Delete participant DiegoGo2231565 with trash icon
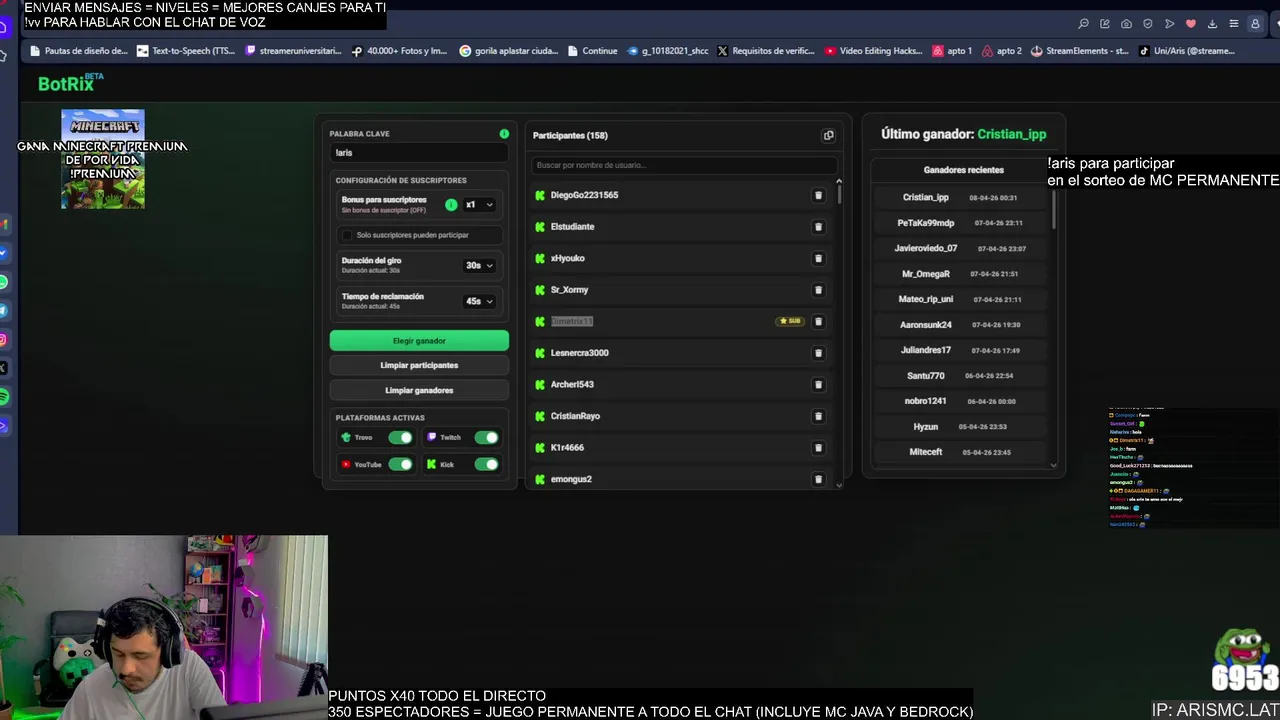Image resolution: width=1280 pixels, height=720 pixels. click(x=818, y=195)
